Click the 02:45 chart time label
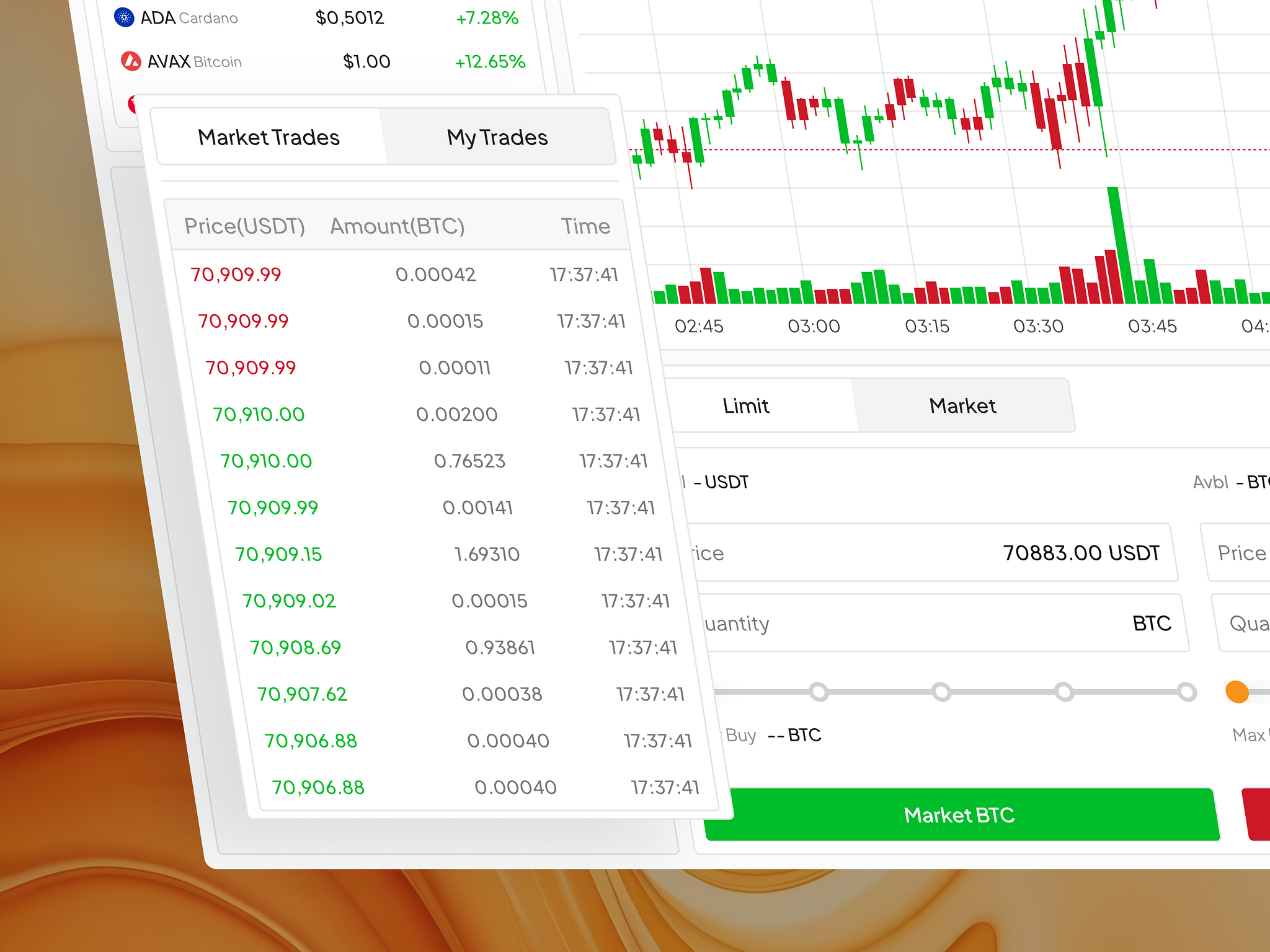1270x952 pixels. [699, 326]
